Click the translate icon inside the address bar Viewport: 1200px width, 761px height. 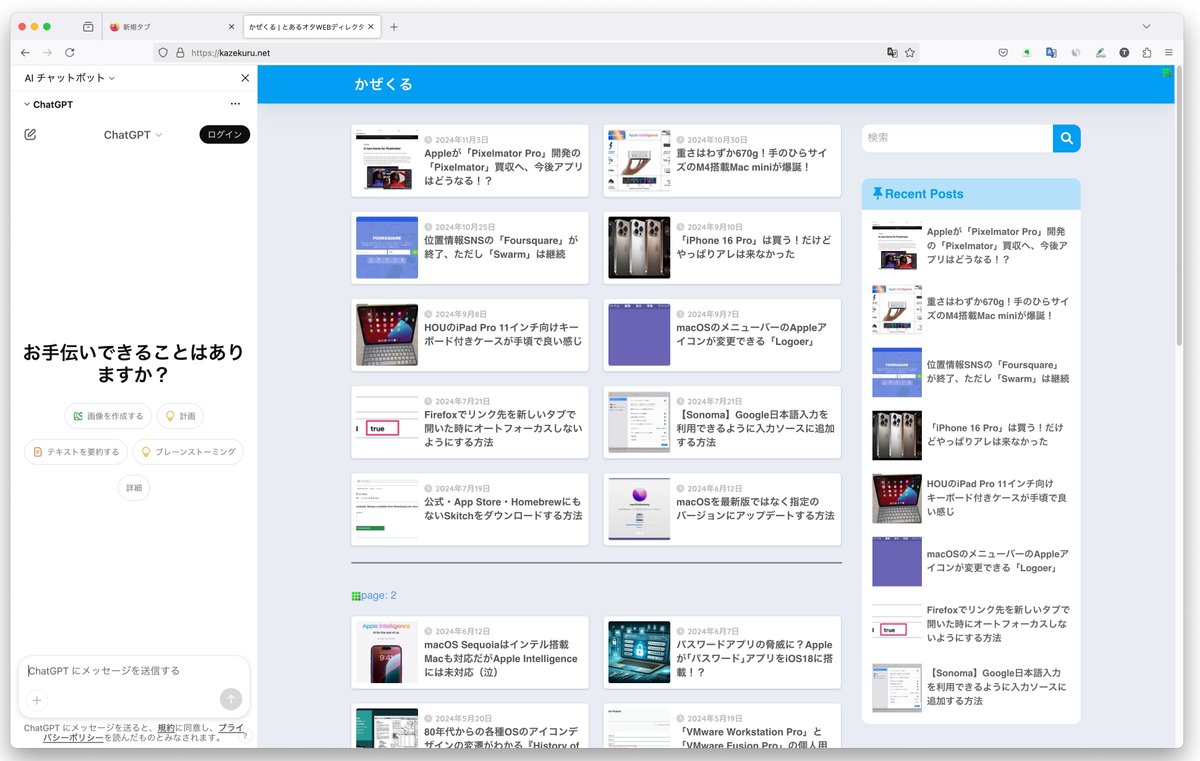click(x=892, y=53)
